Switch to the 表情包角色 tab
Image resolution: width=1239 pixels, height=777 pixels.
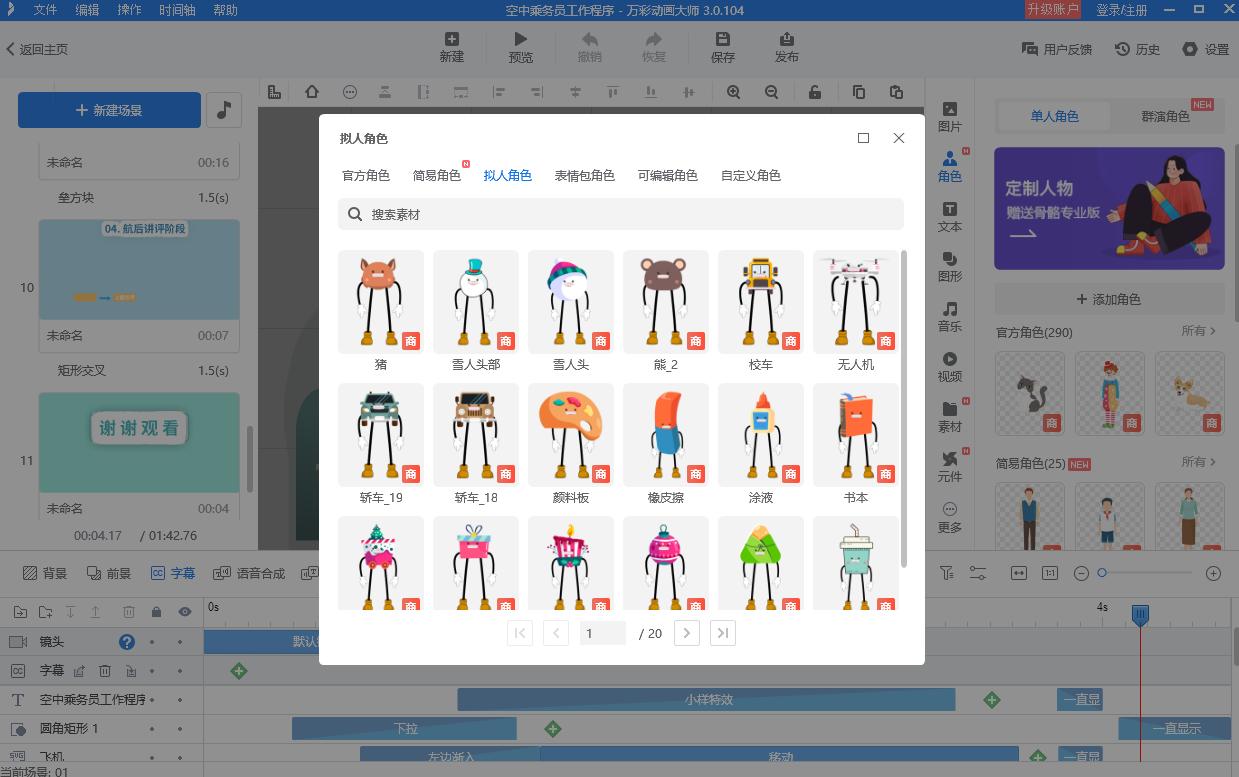click(x=584, y=175)
